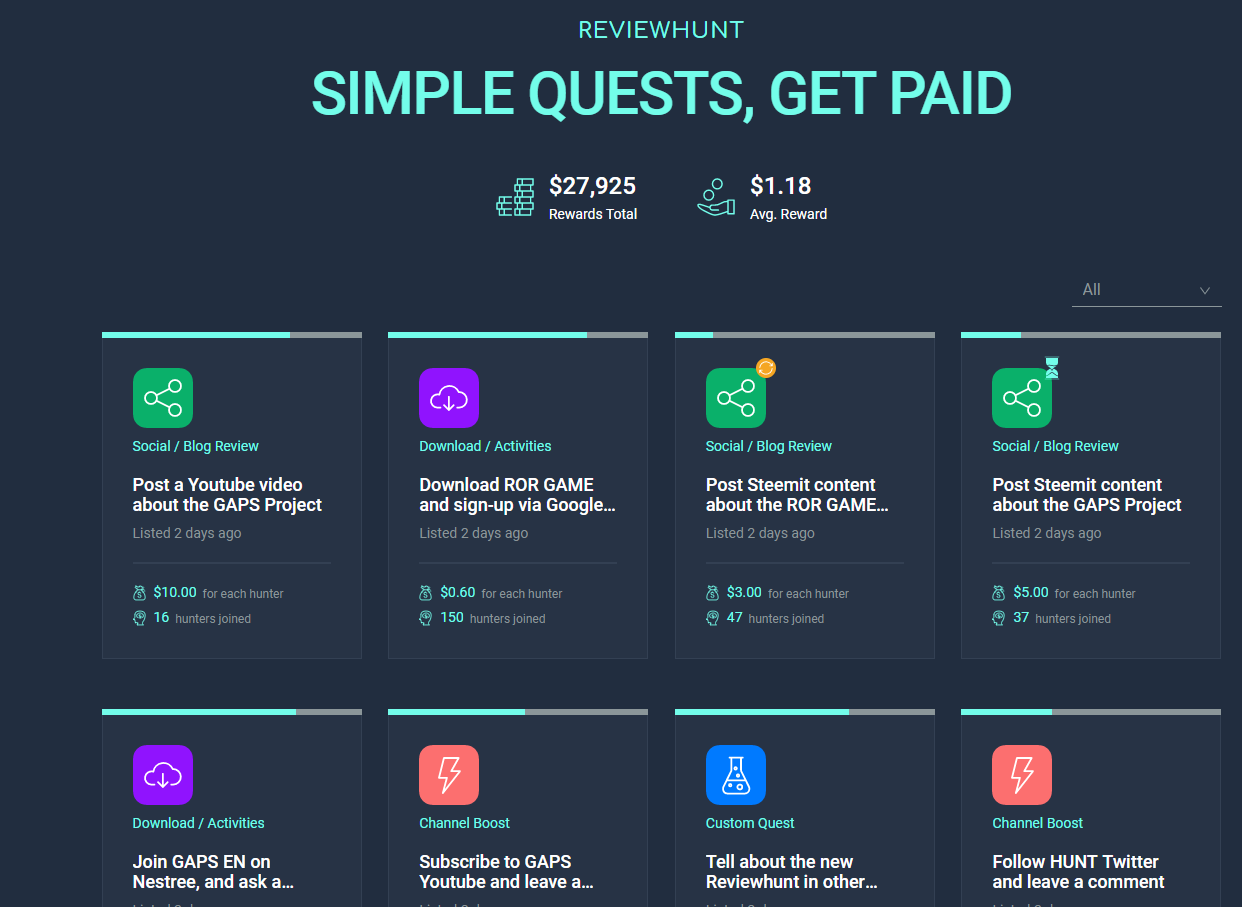Open 'Post a Youtube video about the GAPS Project'

tap(227, 495)
